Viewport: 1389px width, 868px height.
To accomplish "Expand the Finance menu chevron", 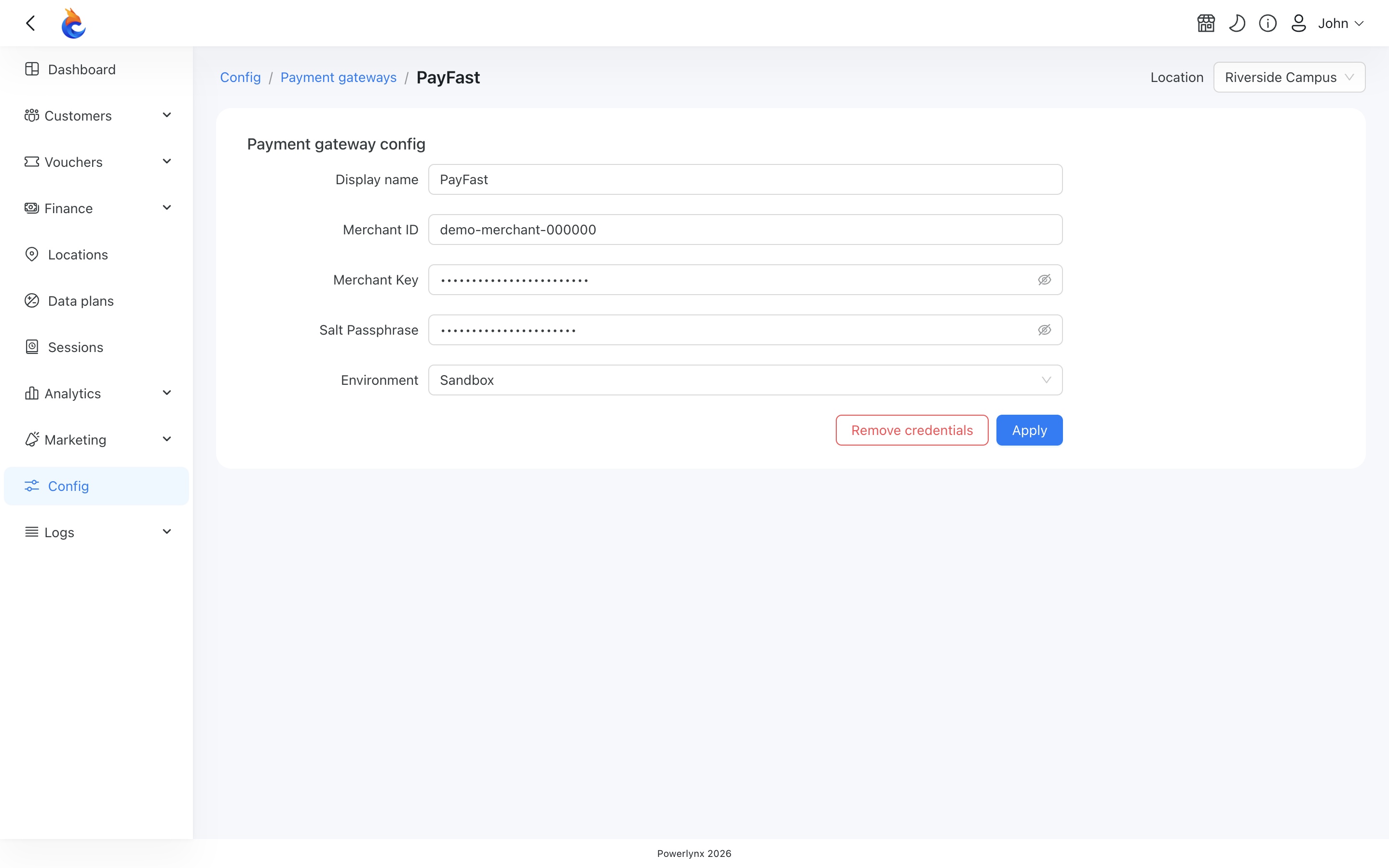I will [x=167, y=208].
